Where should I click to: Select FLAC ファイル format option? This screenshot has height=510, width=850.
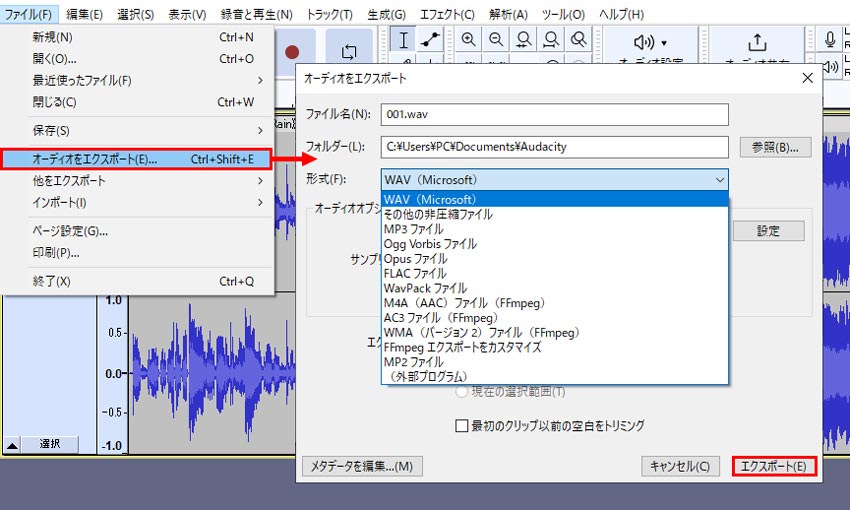pyautogui.click(x=555, y=273)
